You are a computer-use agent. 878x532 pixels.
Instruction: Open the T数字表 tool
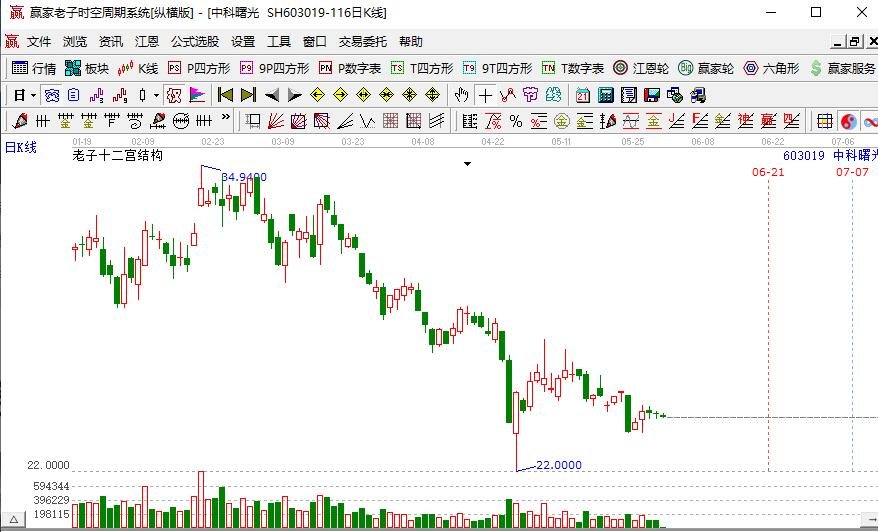[573, 68]
